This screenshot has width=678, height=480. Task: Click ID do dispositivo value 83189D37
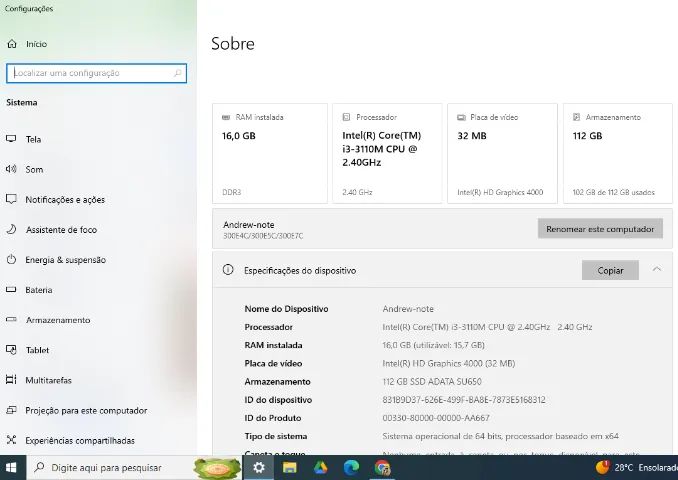pos(464,400)
